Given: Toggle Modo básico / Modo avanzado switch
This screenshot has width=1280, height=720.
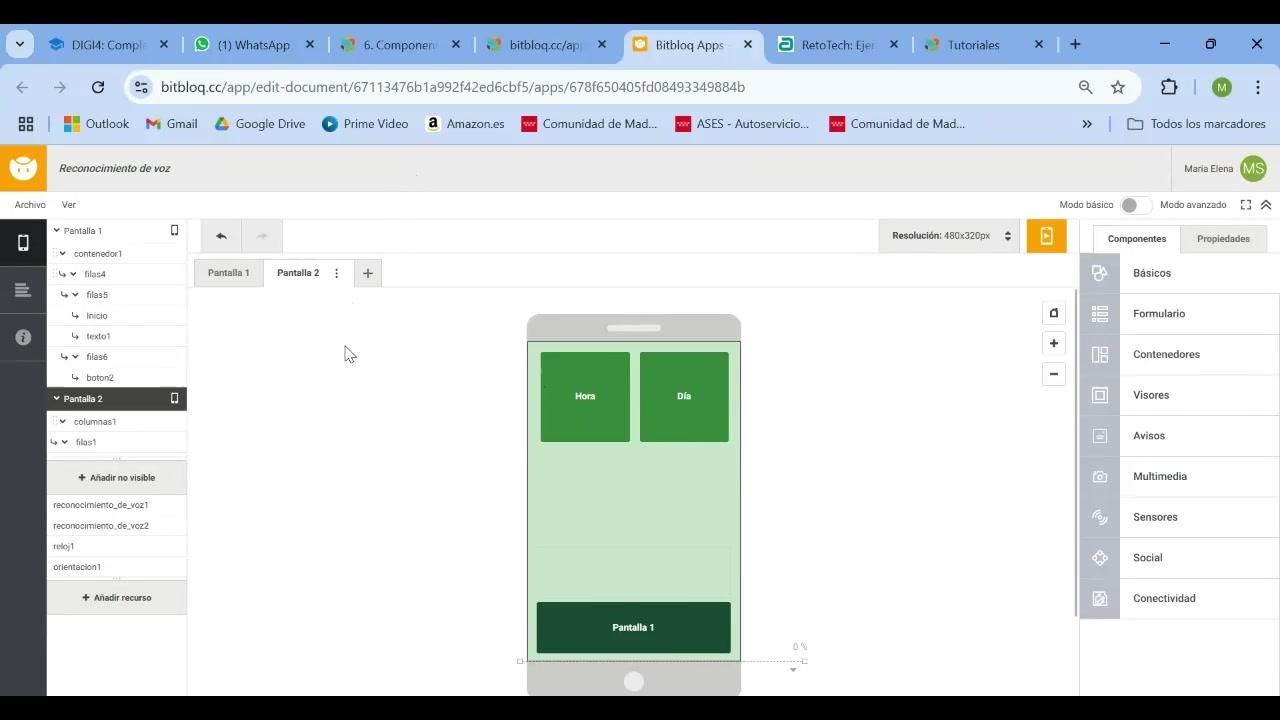Looking at the screenshot, I should [x=1134, y=205].
